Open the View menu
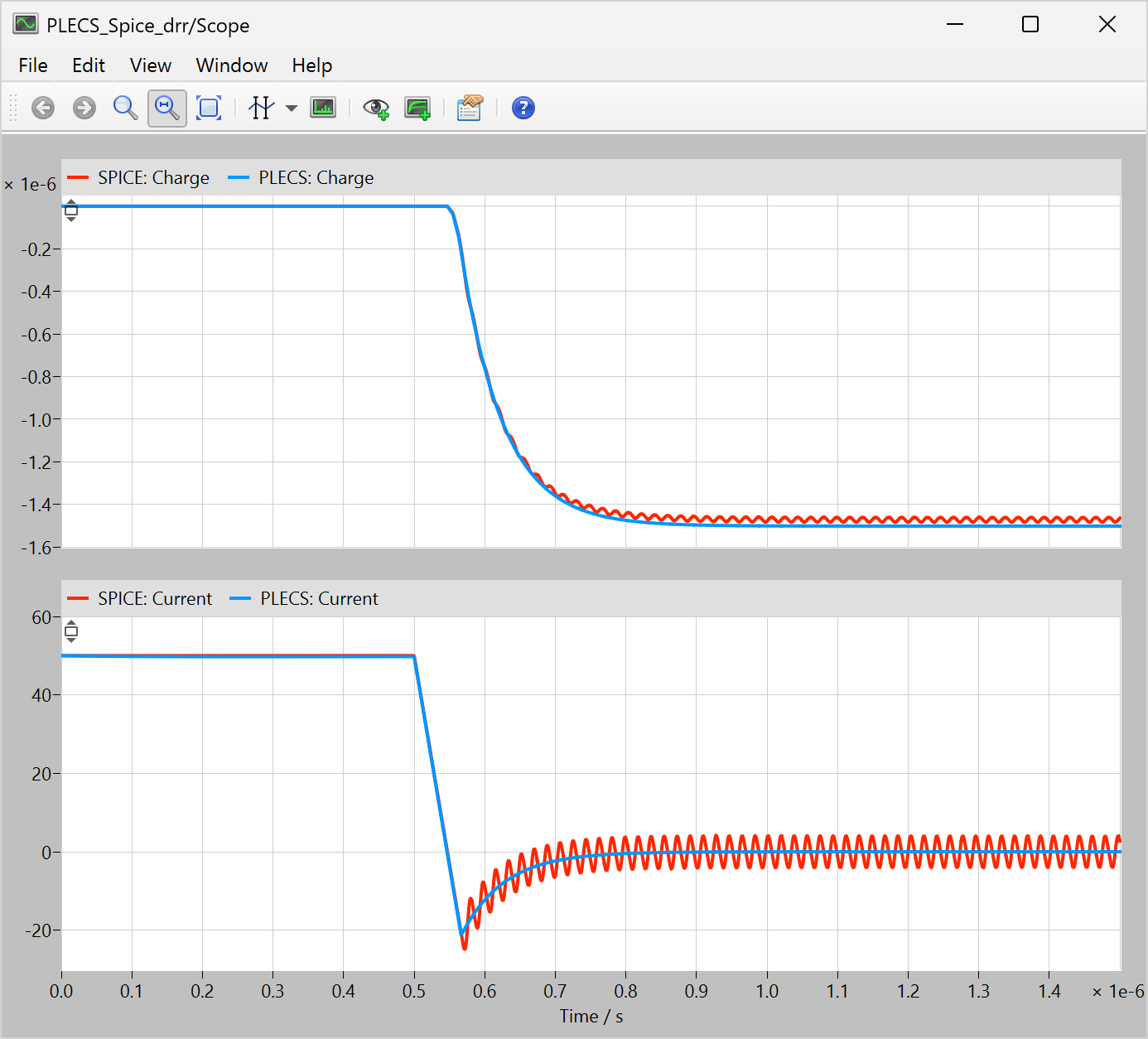Screen dimensions: 1148x1039 click(150, 65)
